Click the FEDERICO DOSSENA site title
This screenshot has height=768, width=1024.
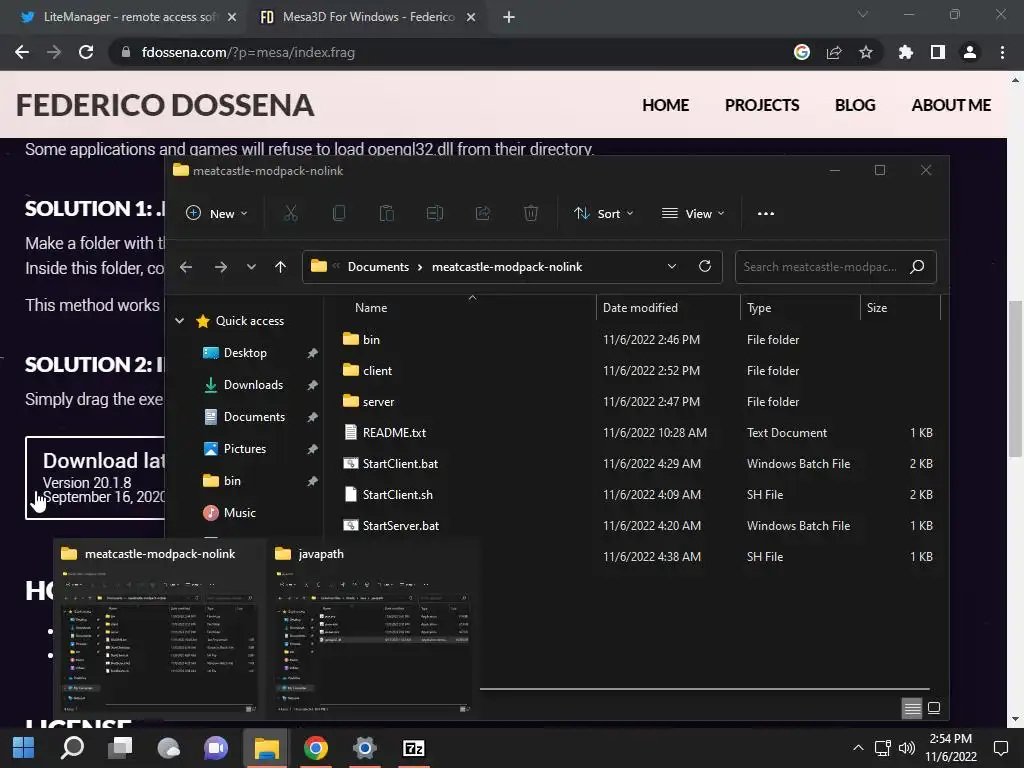click(x=165, y=105)
